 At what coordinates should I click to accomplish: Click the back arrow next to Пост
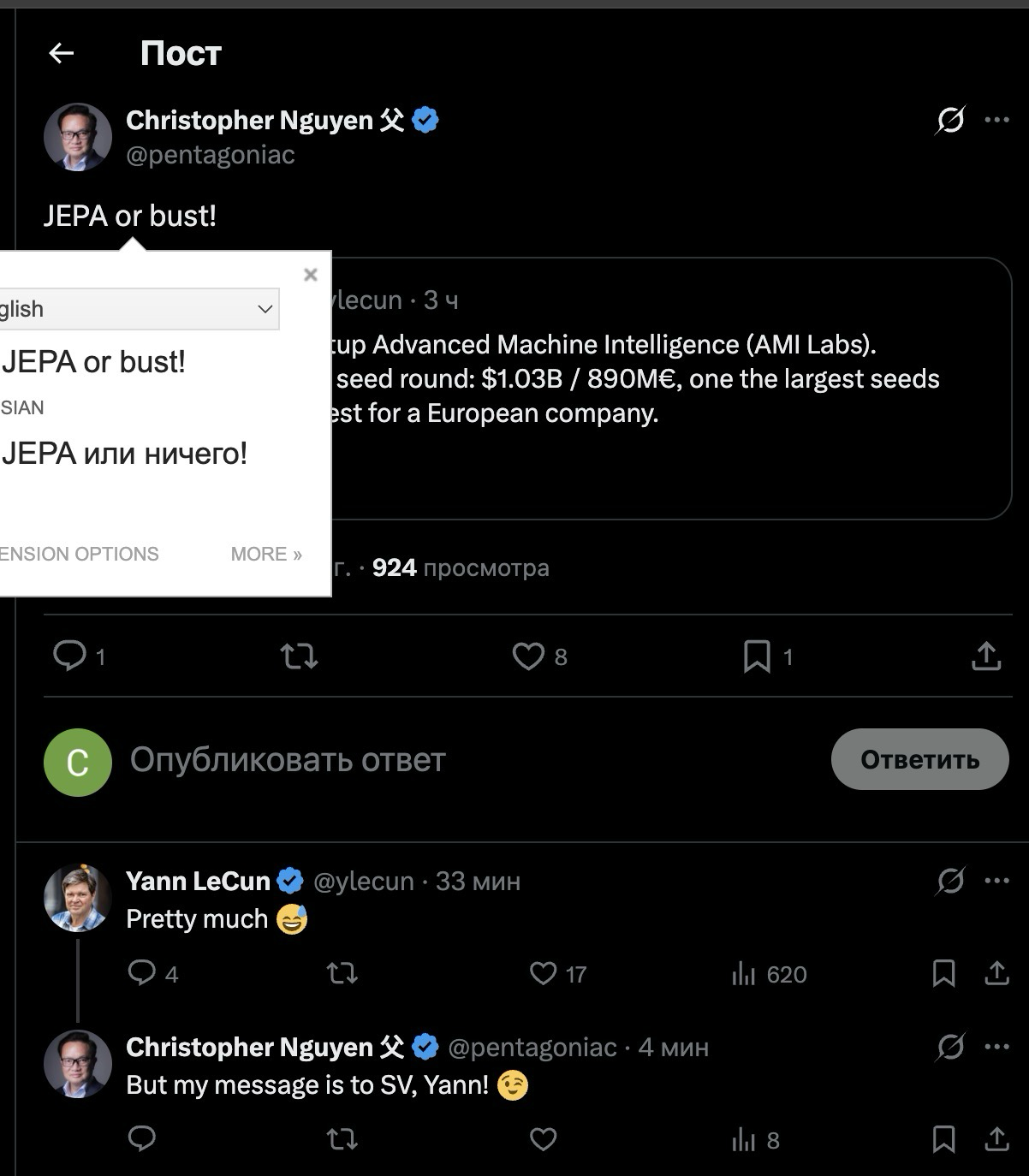pos(62,53)
